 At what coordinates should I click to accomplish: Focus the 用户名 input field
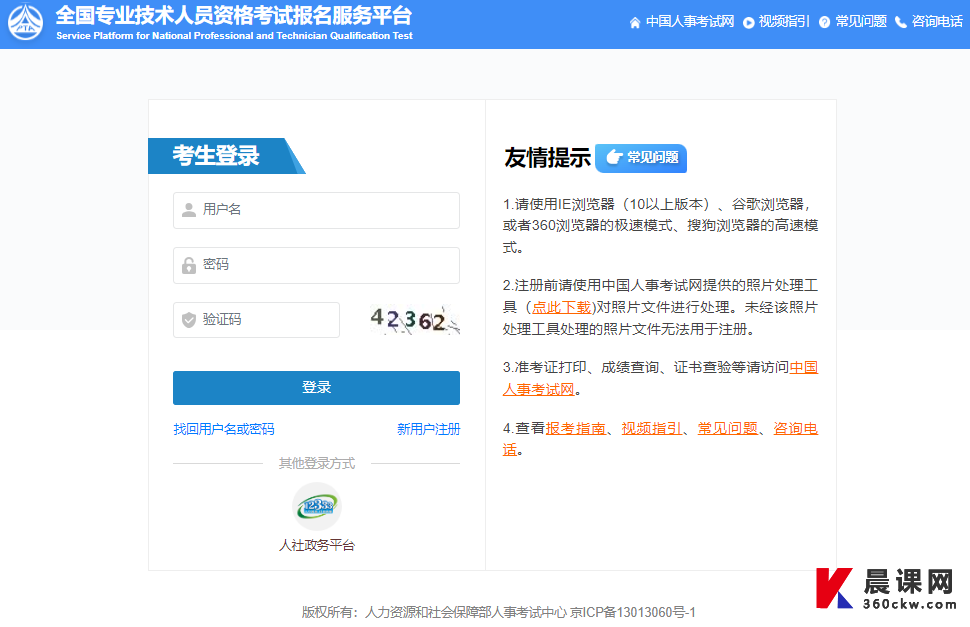[x=316, y=210]
